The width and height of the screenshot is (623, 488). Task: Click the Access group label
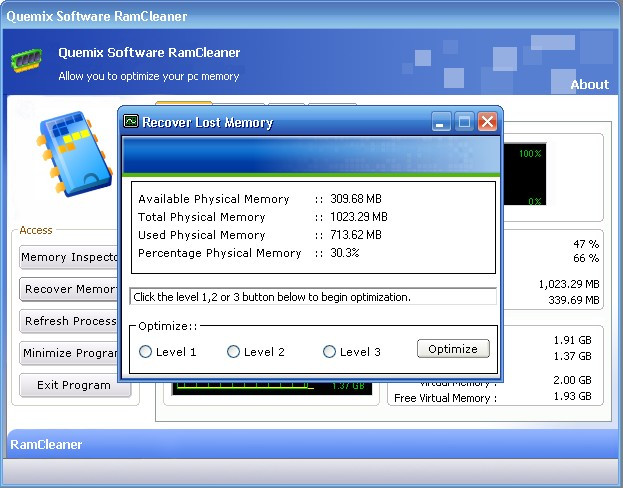pyautogui.click(x=36, y=230)
